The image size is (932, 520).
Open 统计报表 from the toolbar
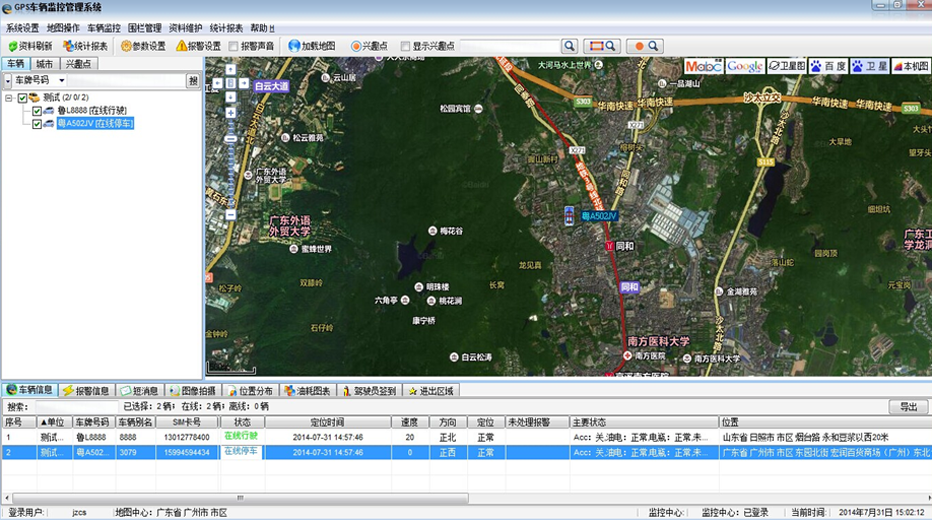[85, 46]
